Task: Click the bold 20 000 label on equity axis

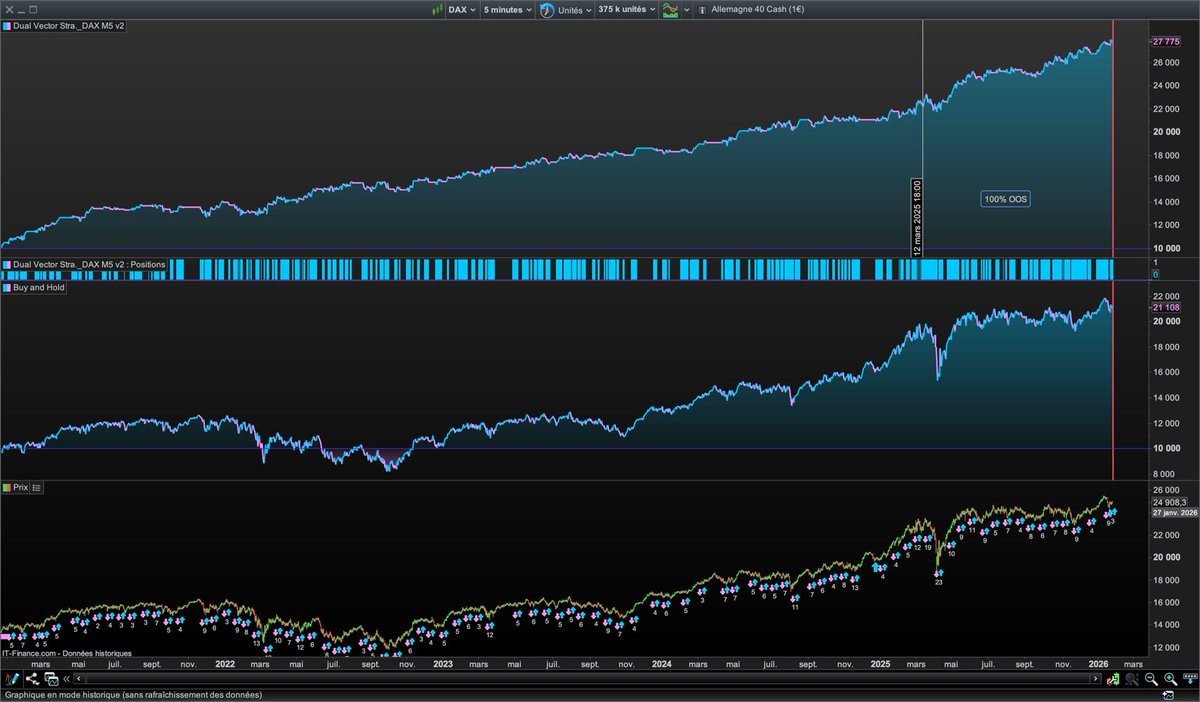Action: pos(1166,131)
